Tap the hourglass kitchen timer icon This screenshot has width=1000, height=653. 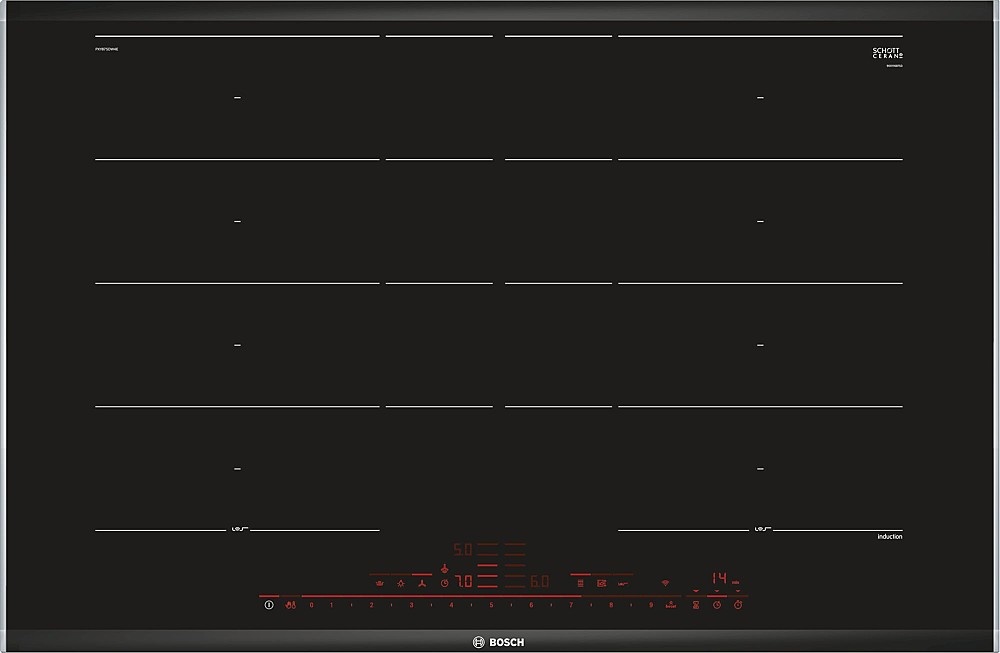coord(696,605)
